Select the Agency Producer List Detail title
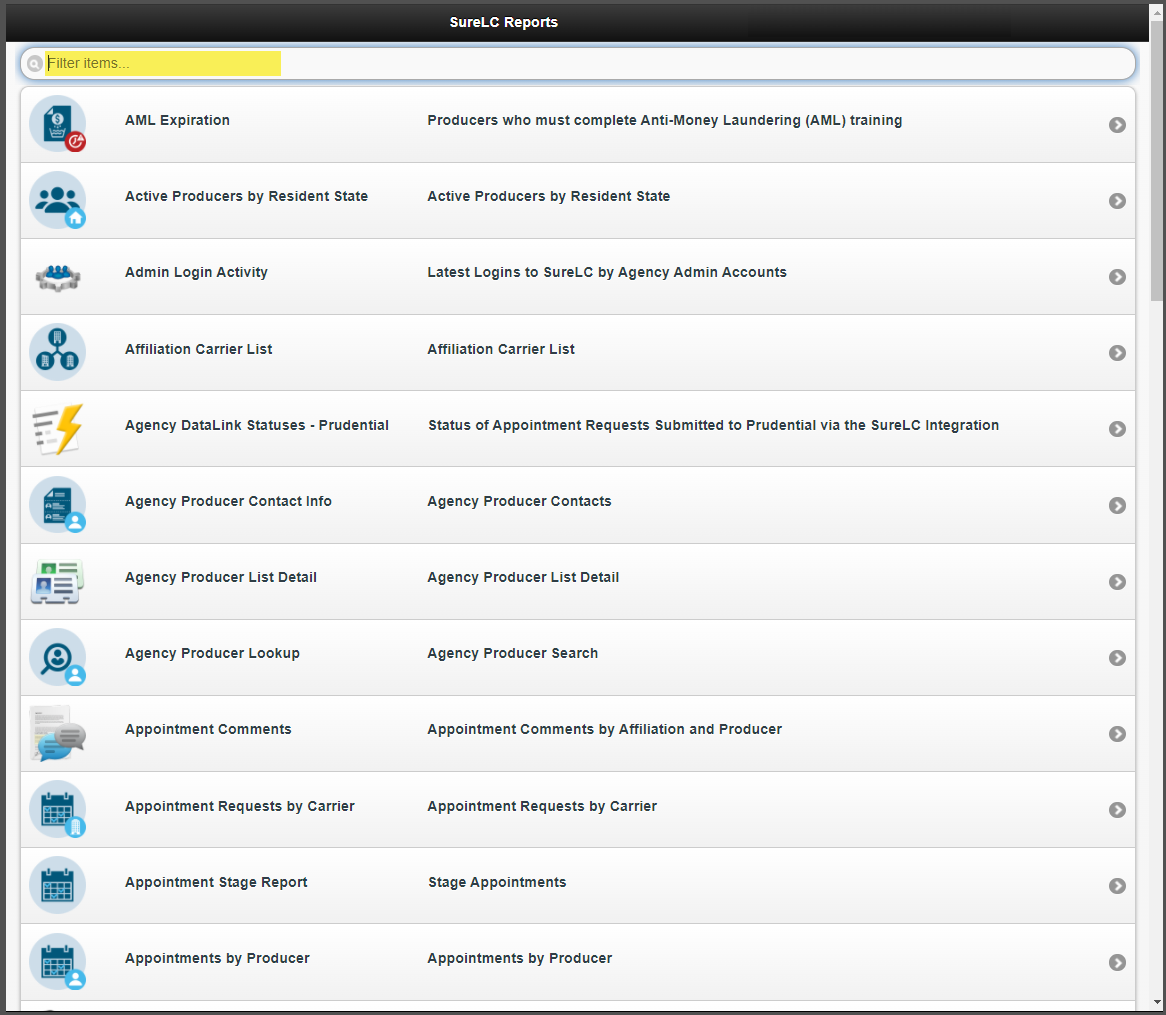 tap(221, 577)
